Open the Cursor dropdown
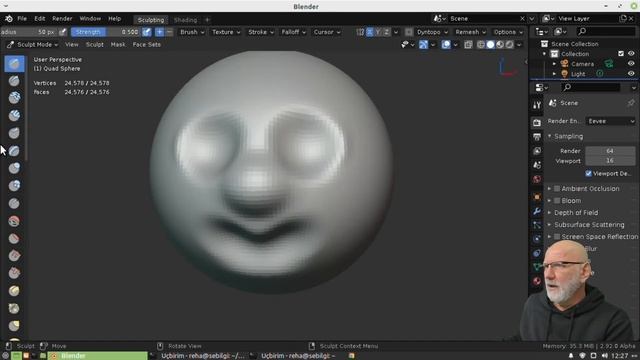This screenshot has width=640, height=360. 327,32
